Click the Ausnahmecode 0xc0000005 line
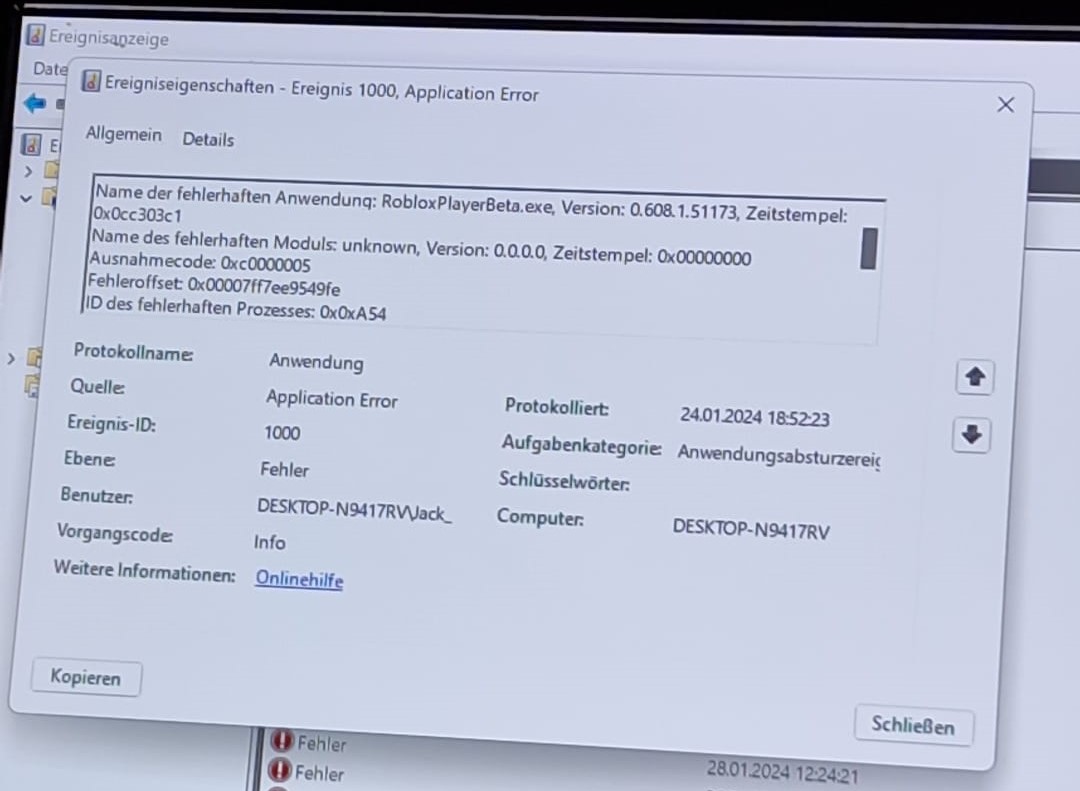The width and height of the screenshot is (1080, 791). pyautogui.click(x=200, y=262)
